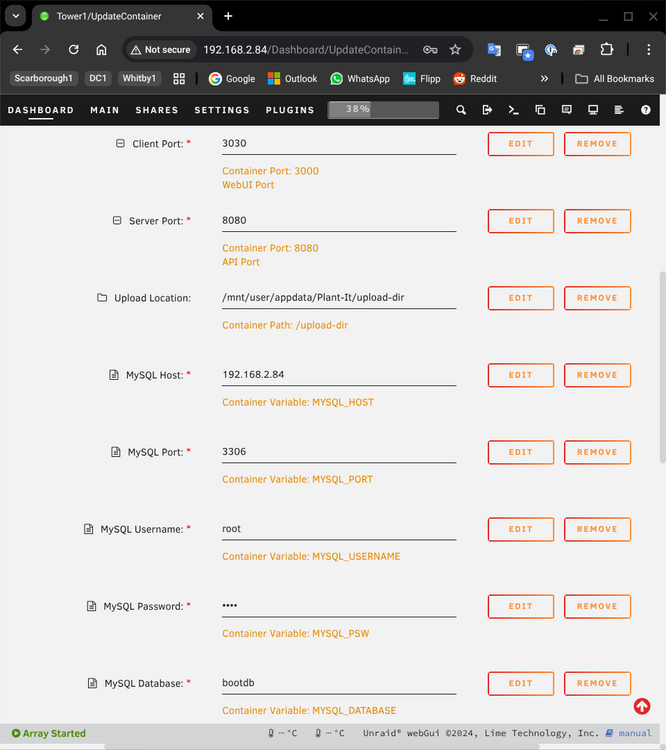The width and height of the screenshot is (666, 750).
Task: Edit the Server Port setting
Action: click(x=521, y=221)
